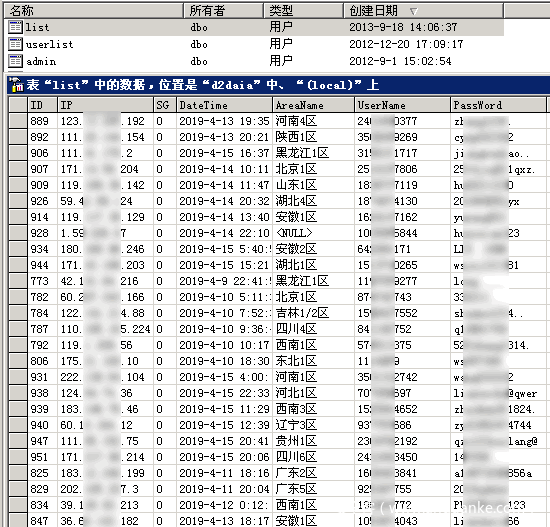Click the SG column header
Image resolution: width=550 pixels, height=527 pixels.
[165, 105]
